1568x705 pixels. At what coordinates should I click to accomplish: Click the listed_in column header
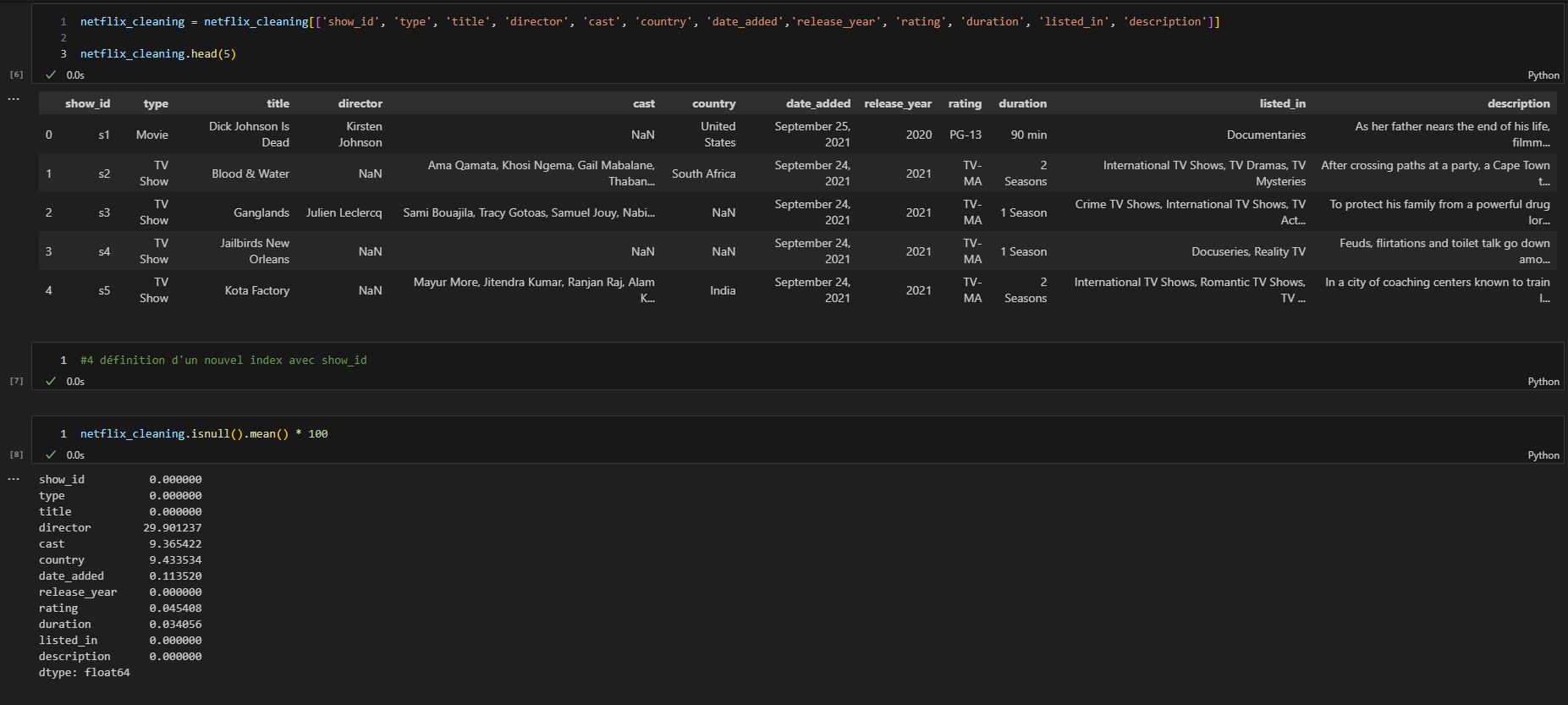[x=1281, y=103]
